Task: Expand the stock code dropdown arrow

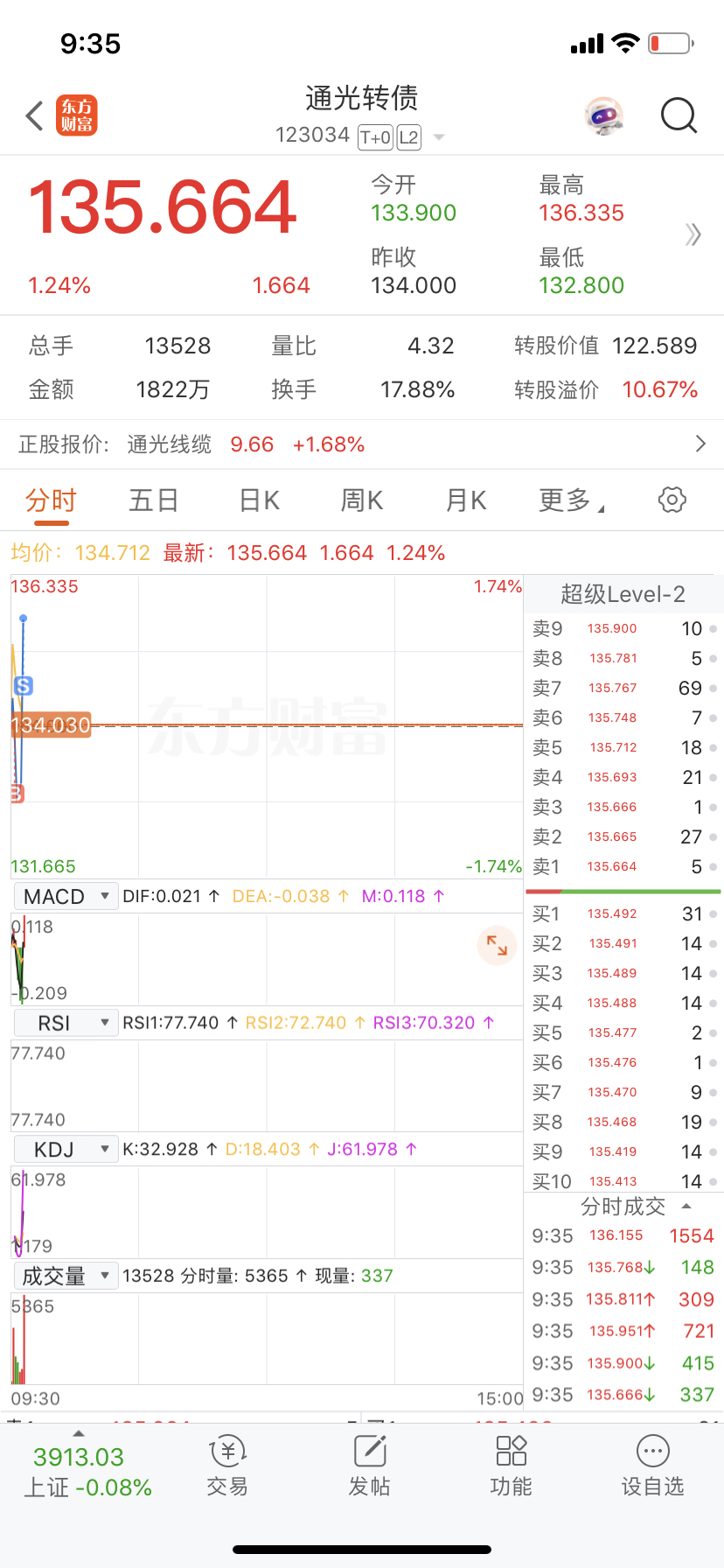Action: coord(439,137)
